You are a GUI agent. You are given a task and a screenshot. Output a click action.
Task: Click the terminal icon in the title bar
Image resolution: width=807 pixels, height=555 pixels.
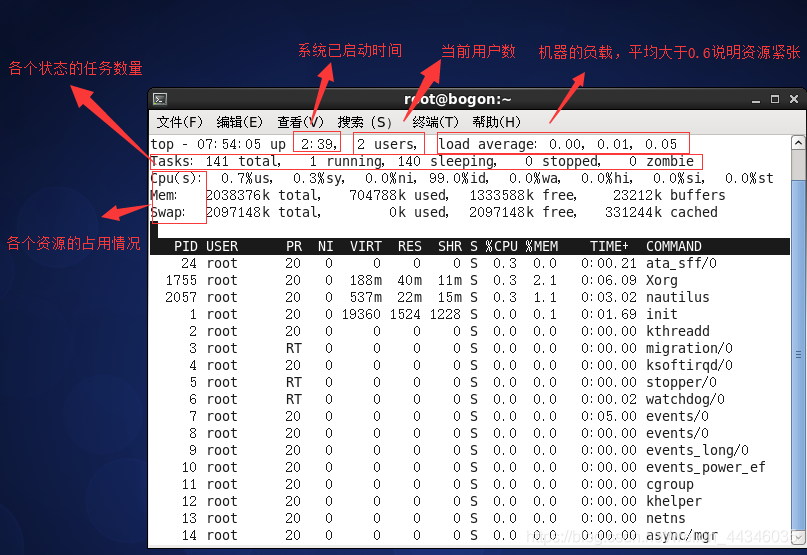point(160,99)
